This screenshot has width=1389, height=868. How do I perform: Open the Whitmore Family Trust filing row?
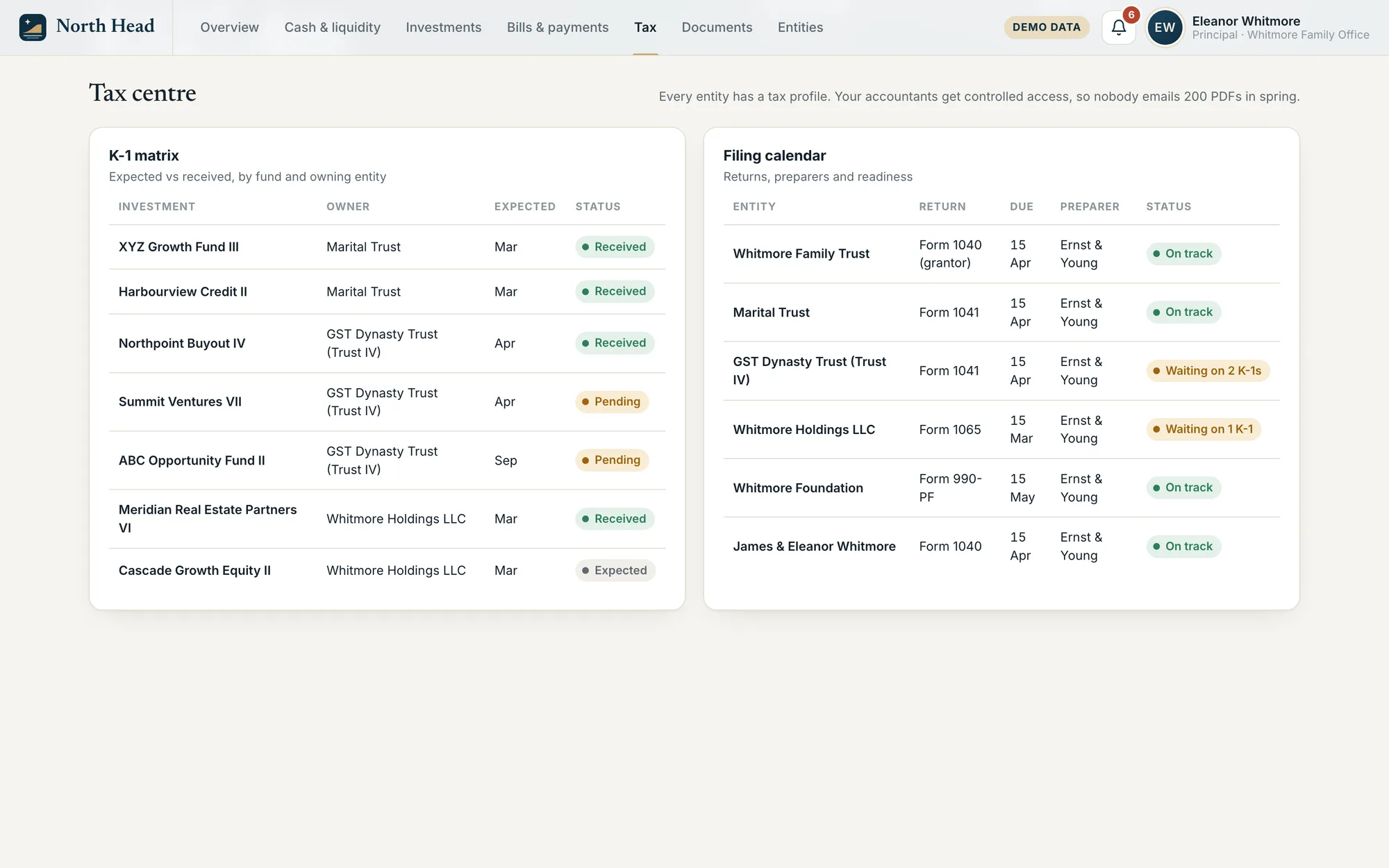1001,254
